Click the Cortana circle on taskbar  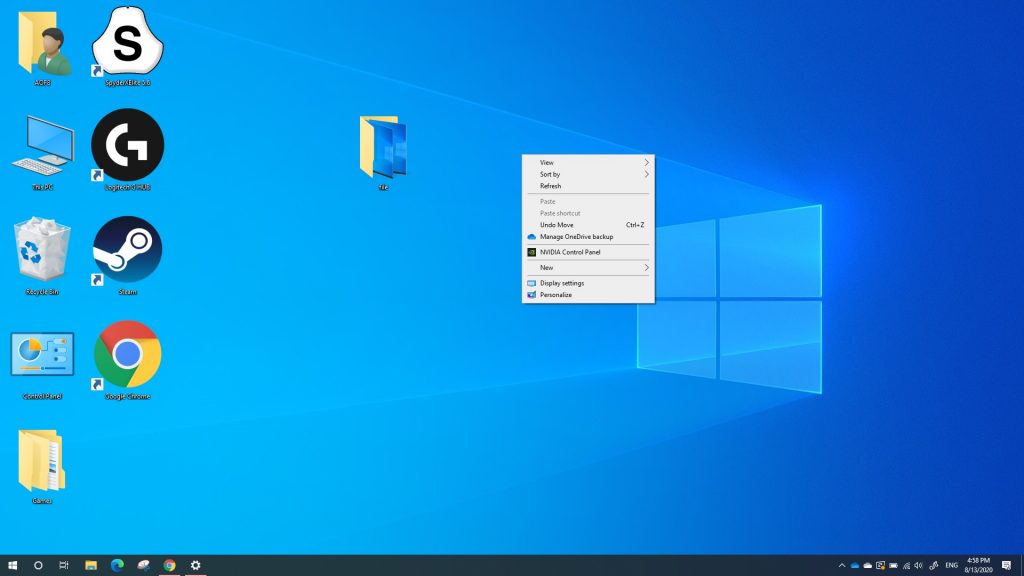38,566
